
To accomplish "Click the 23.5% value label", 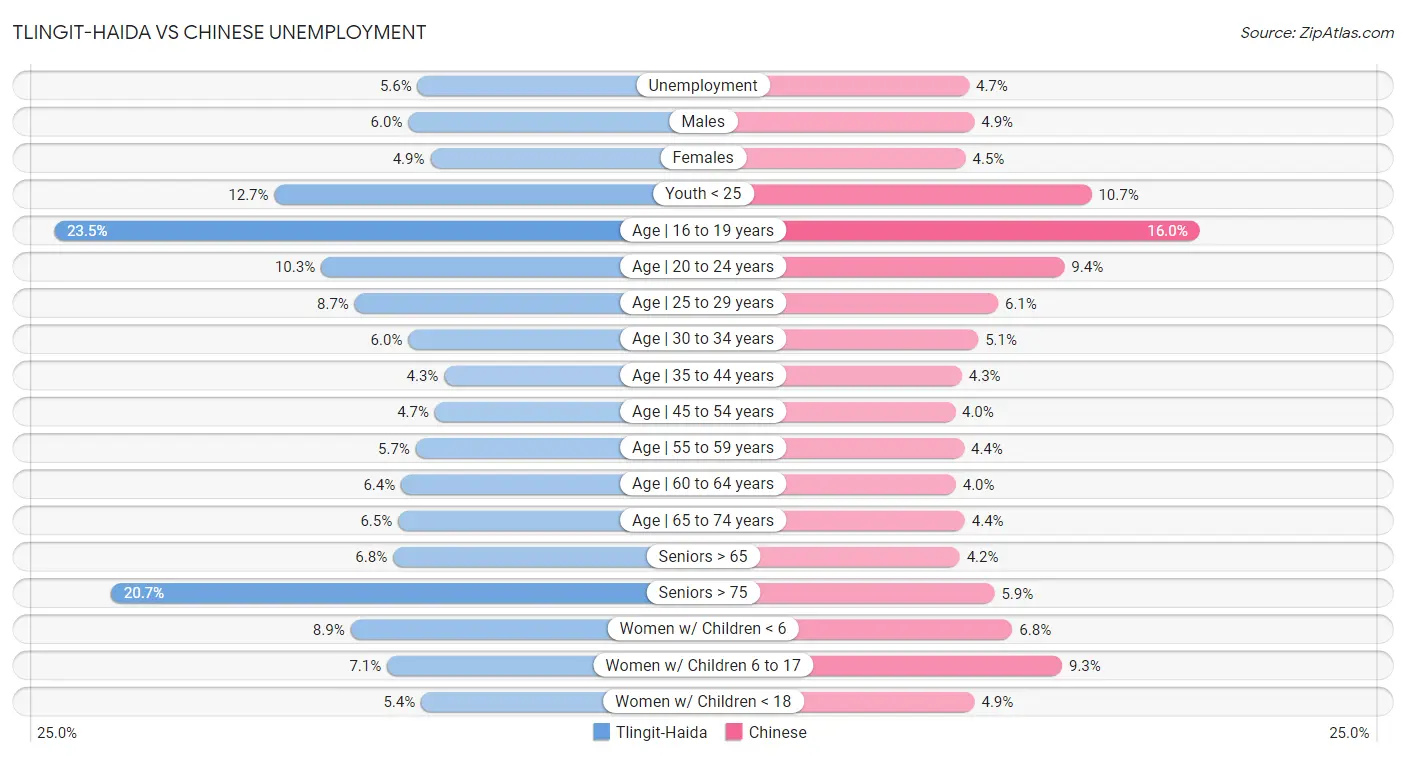I will pyautogui.click(x=87, y=230).
